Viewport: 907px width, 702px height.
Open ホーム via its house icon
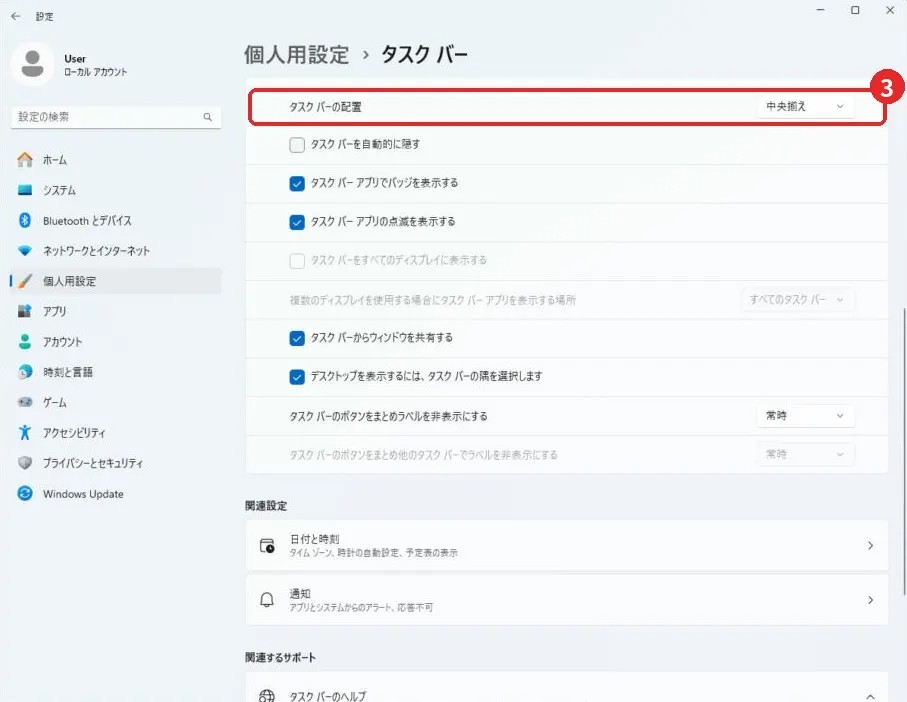click(x=25, y=160)
